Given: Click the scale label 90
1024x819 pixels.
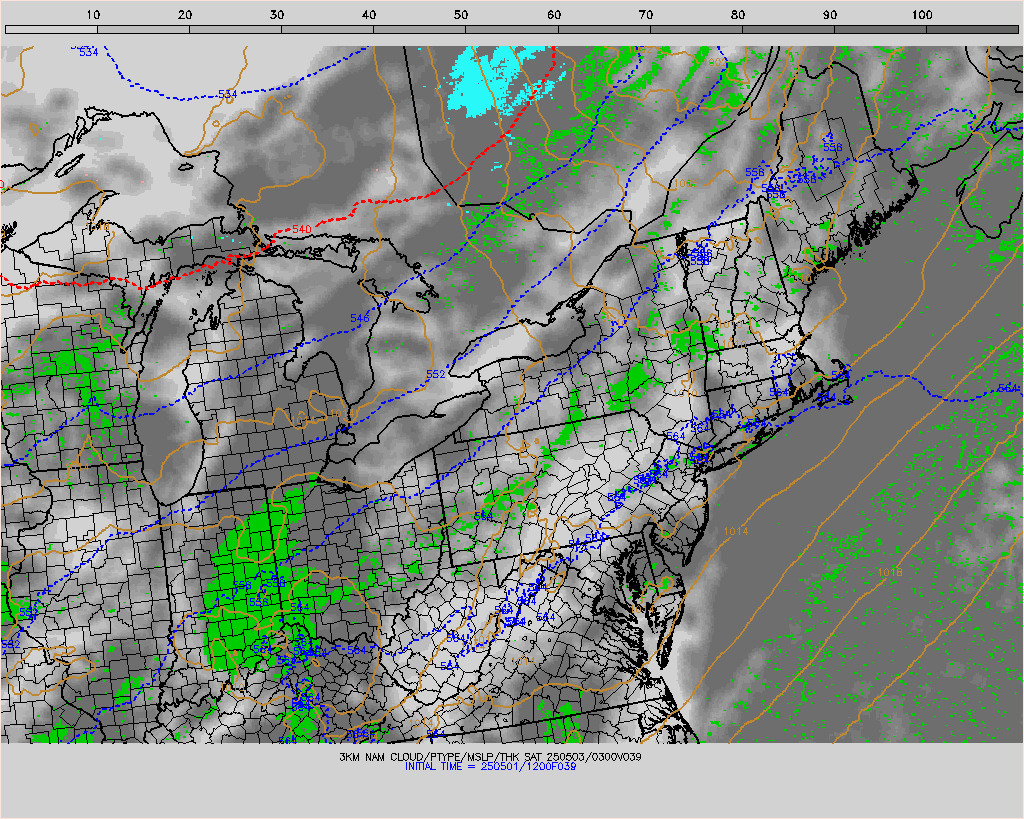Looking at the screenshot, I should (830, 15).
